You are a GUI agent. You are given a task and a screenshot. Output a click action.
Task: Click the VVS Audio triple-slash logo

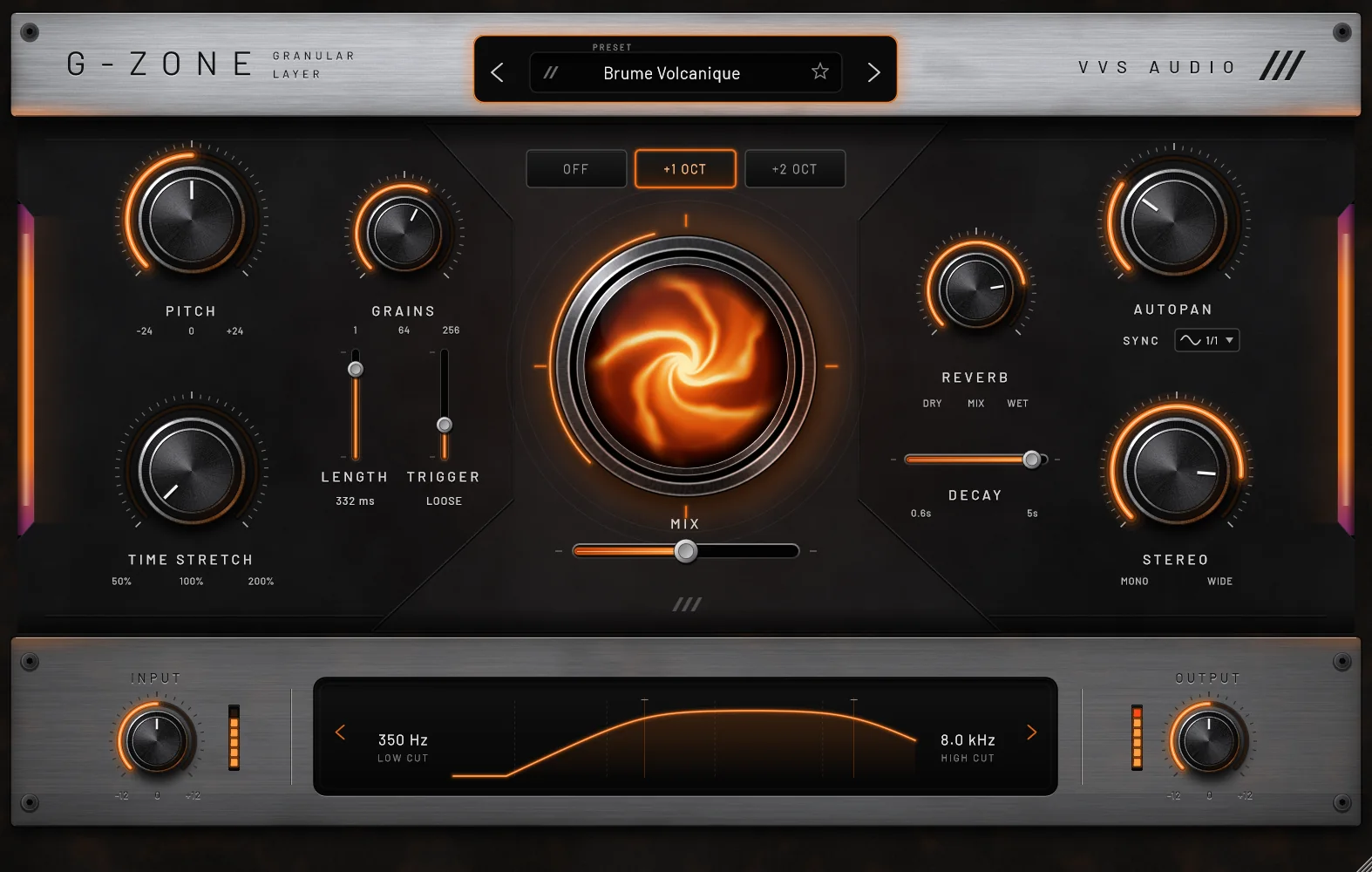click(1282, 65)
